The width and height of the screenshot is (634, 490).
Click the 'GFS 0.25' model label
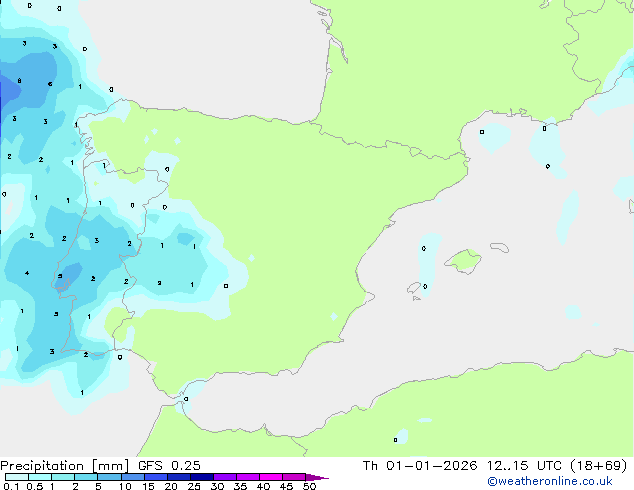point(169,466)
